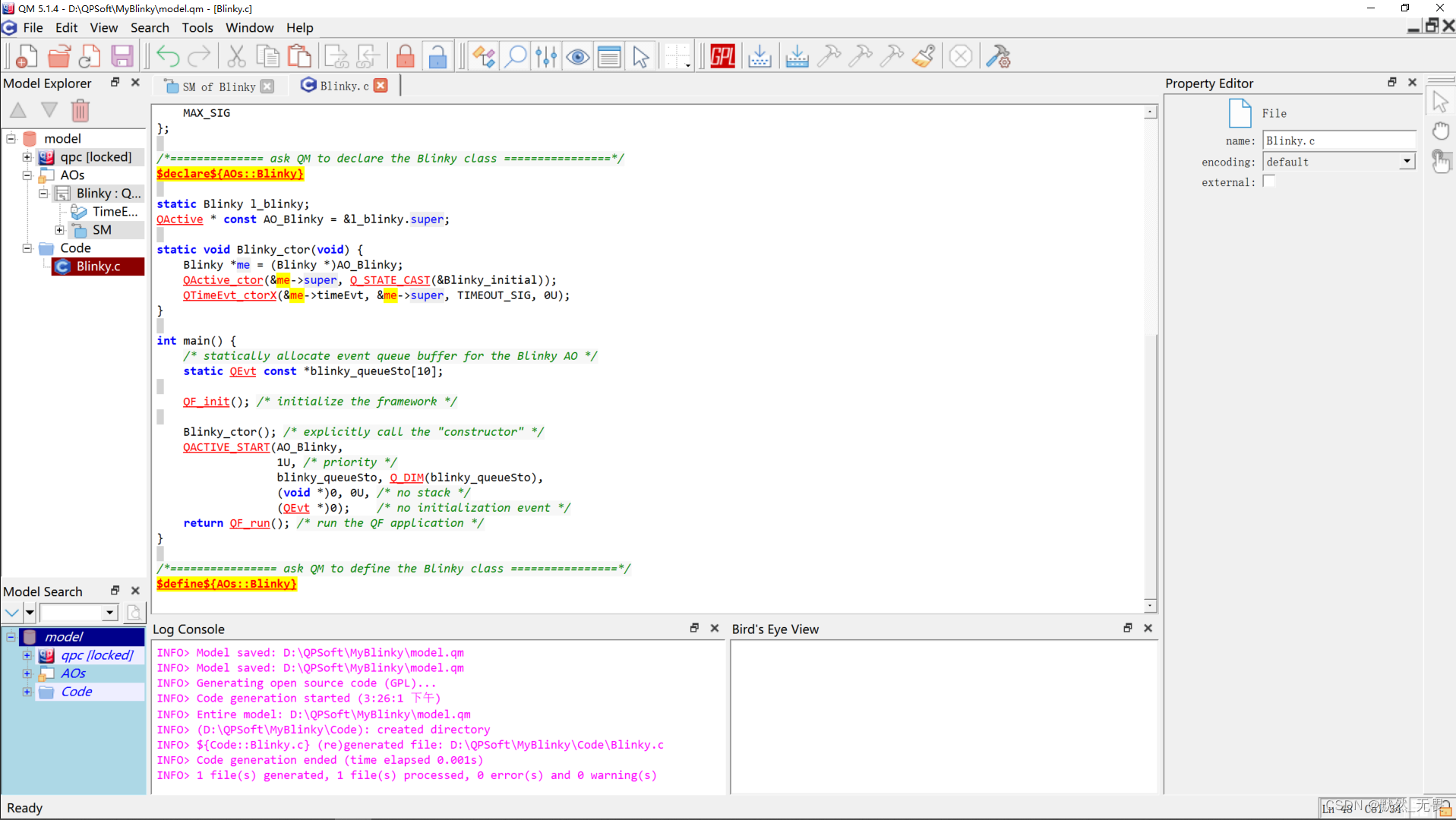The width and height of the screenshot is (1456, 820).
Task: Create a new model with New icon
Action: point(27,57)
